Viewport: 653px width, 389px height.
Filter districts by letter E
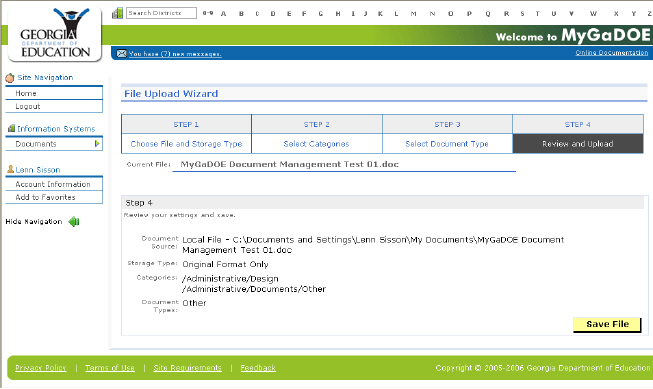point(289,14)
